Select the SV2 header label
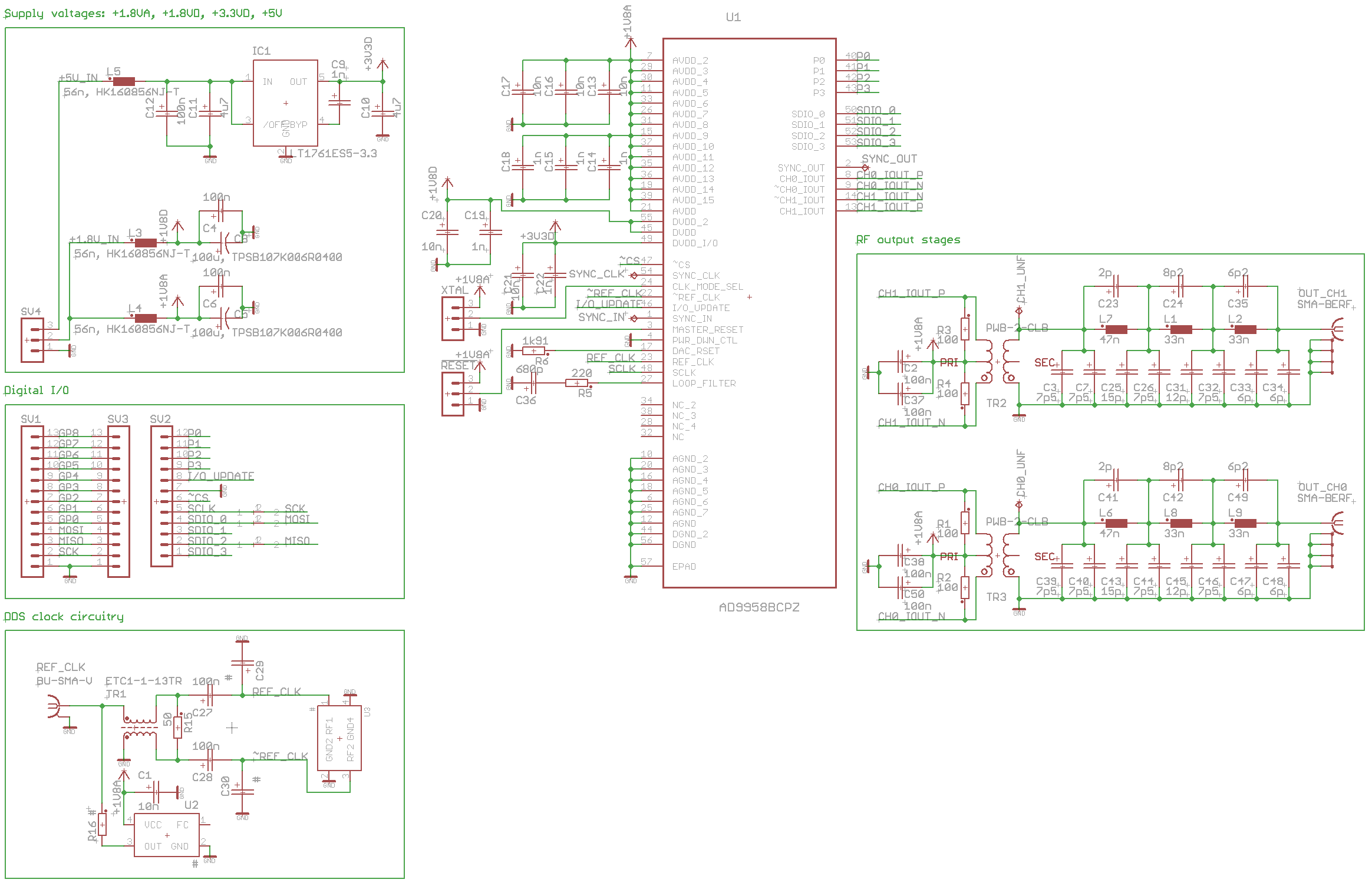 pyautogui.click(x=160, y=419)
